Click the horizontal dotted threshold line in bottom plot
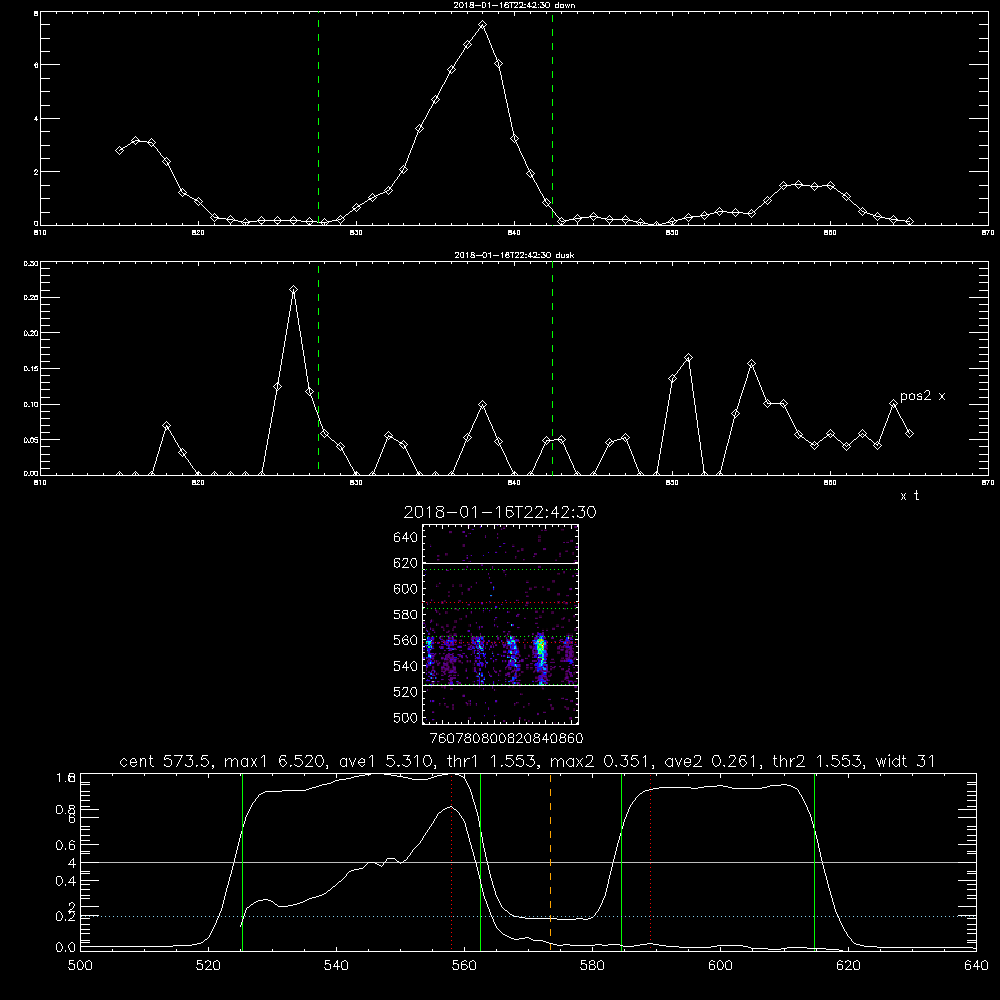 (x=528, y=916)
